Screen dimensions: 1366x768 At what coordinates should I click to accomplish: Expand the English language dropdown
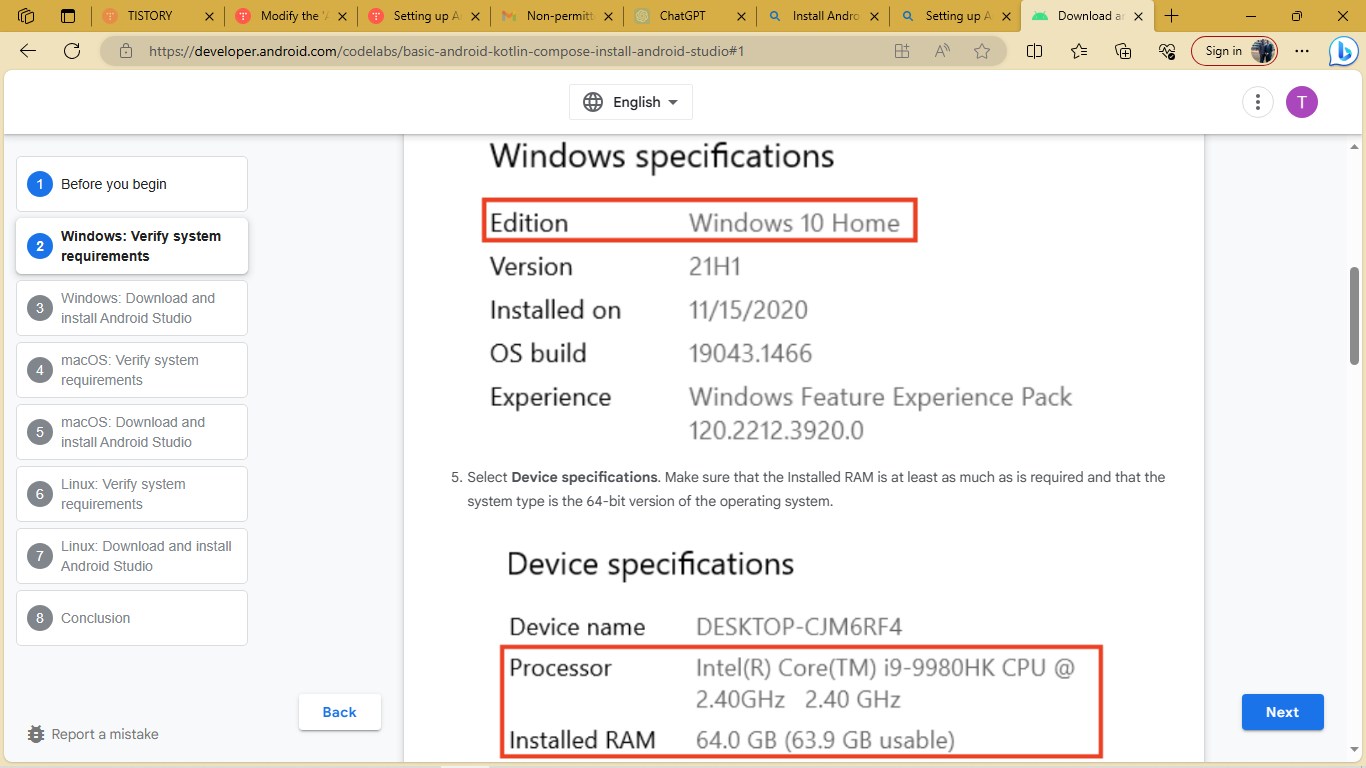pos(631,102)
